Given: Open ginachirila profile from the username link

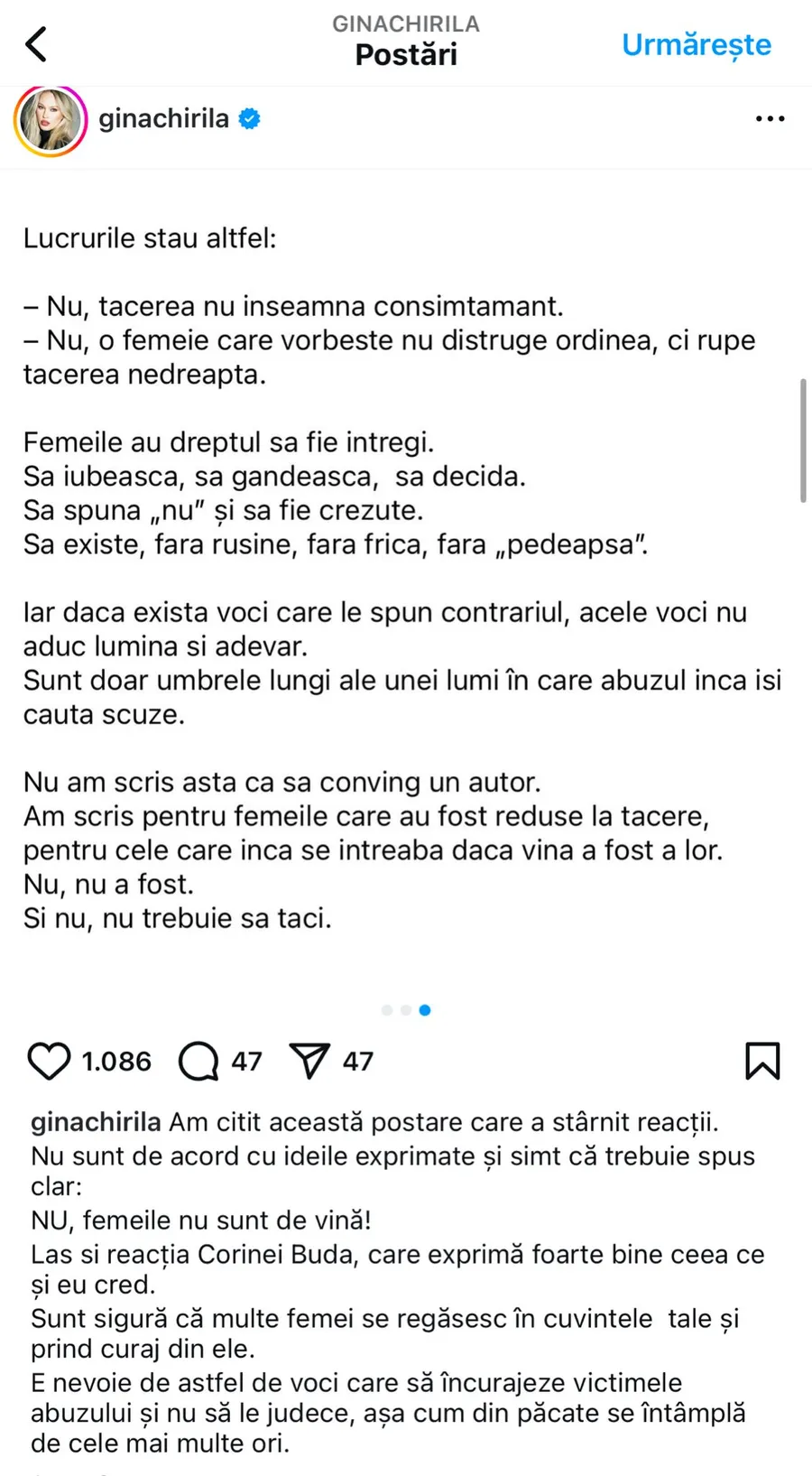Looking at the screenshot, I should pos(163,118).
